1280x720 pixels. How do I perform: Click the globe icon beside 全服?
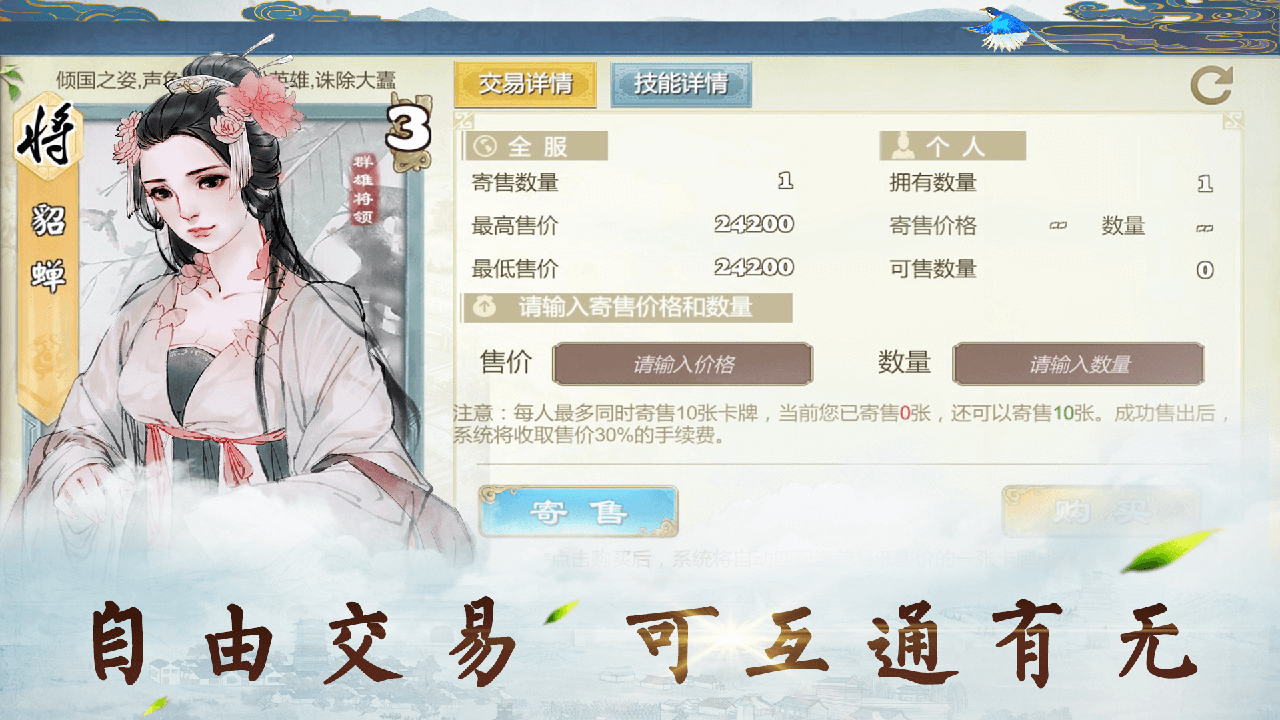point(486,146)
